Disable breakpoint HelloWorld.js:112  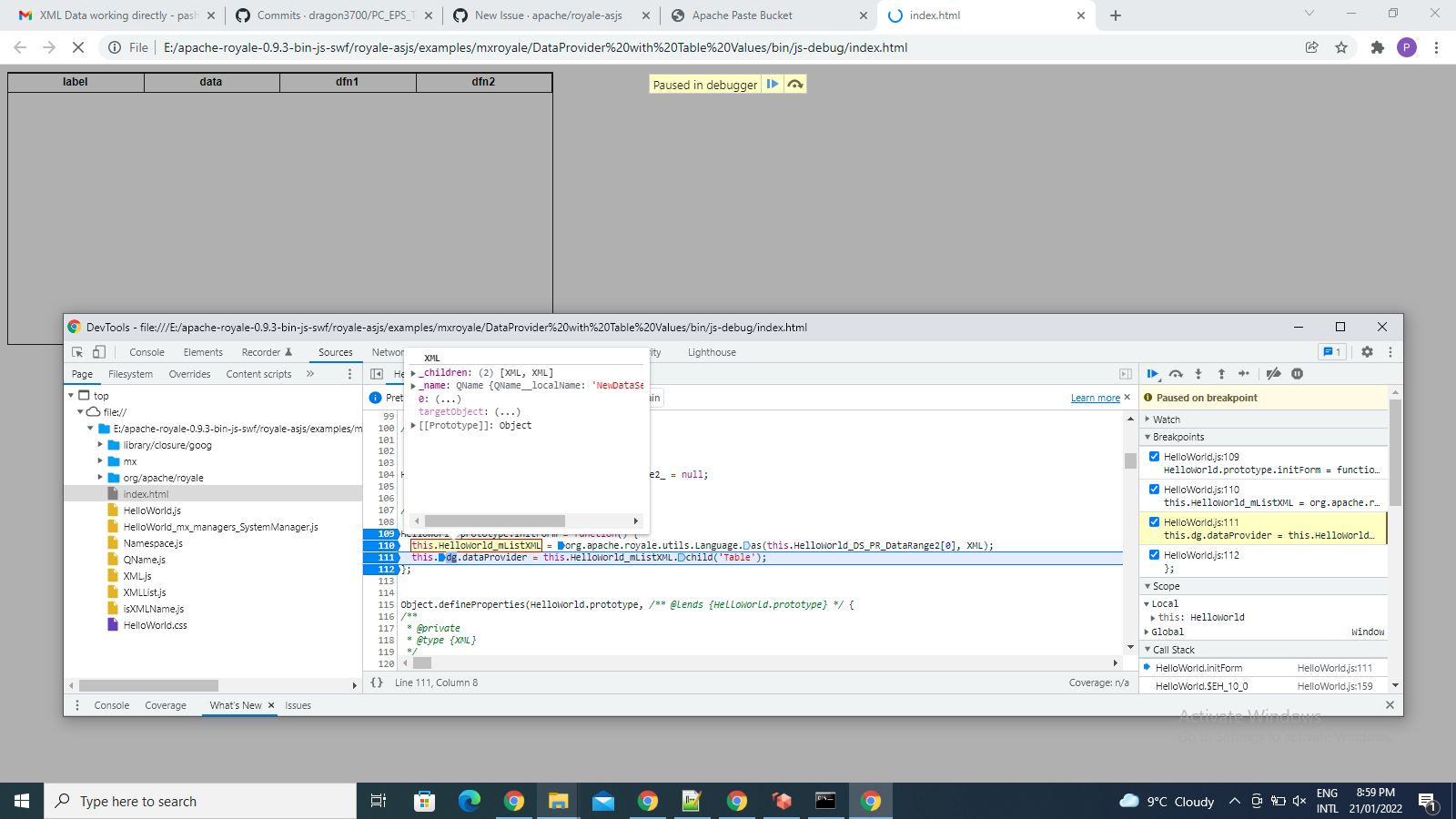[1155, 555]
